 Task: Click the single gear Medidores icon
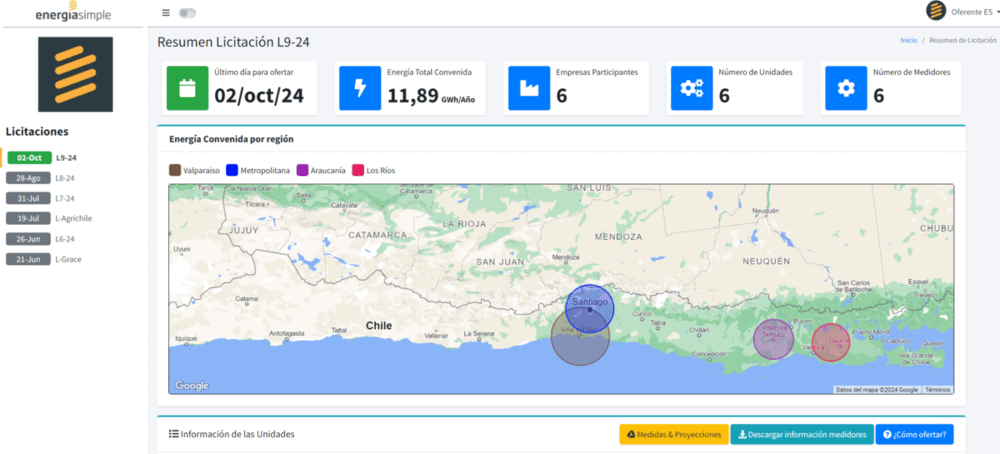click(x=846, y=88)
